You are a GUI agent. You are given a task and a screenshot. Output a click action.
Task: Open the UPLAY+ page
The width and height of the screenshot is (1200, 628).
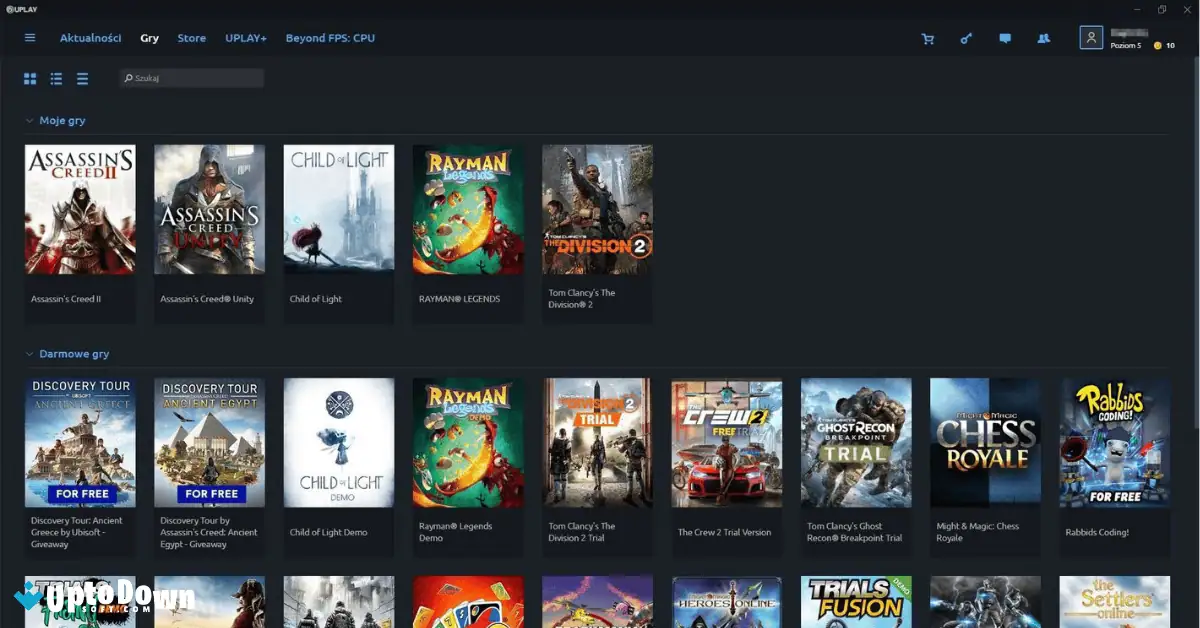click(x=245, y=38)
